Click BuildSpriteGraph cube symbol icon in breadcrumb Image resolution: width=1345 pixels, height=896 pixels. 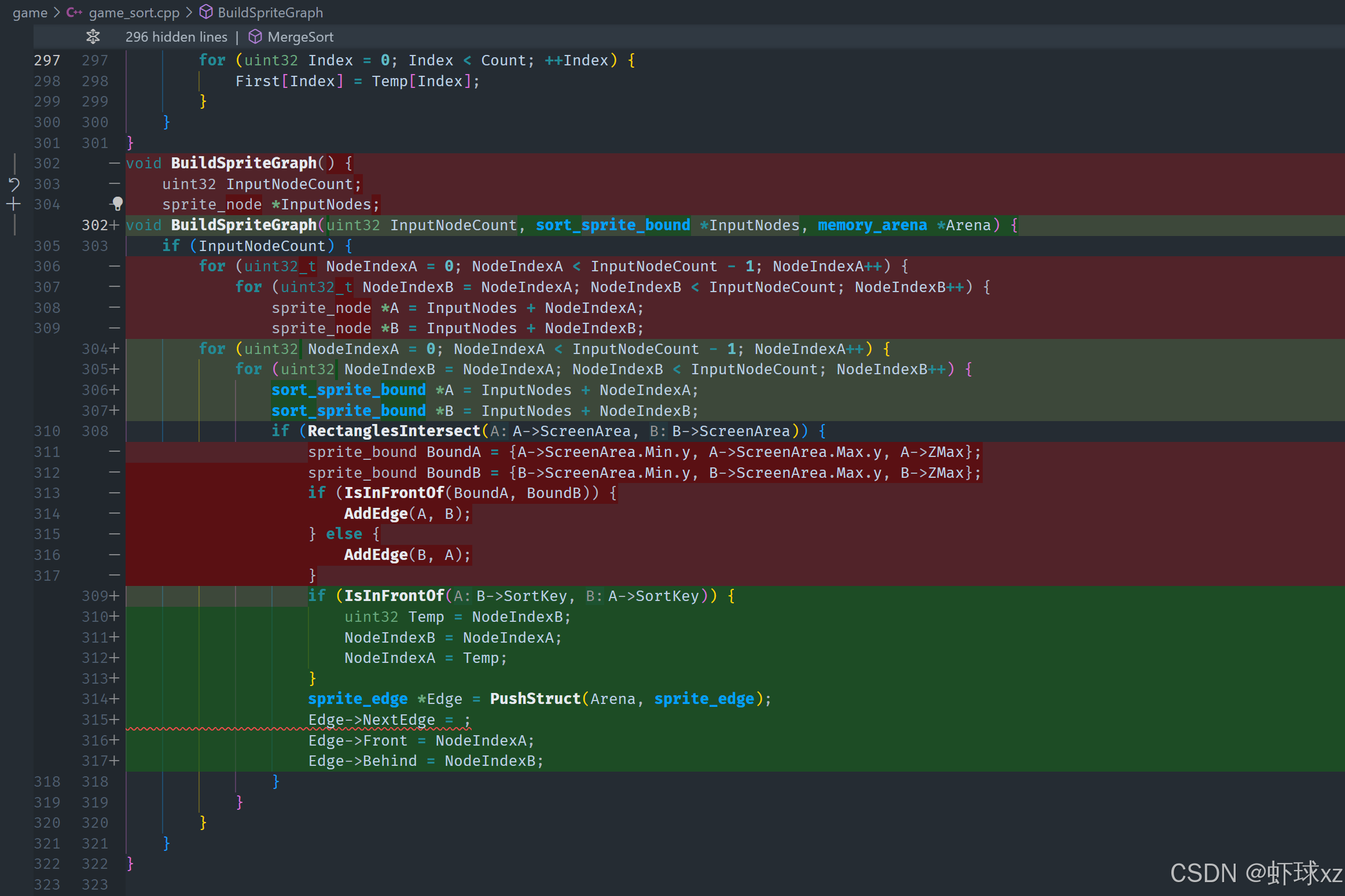(206, 12)
